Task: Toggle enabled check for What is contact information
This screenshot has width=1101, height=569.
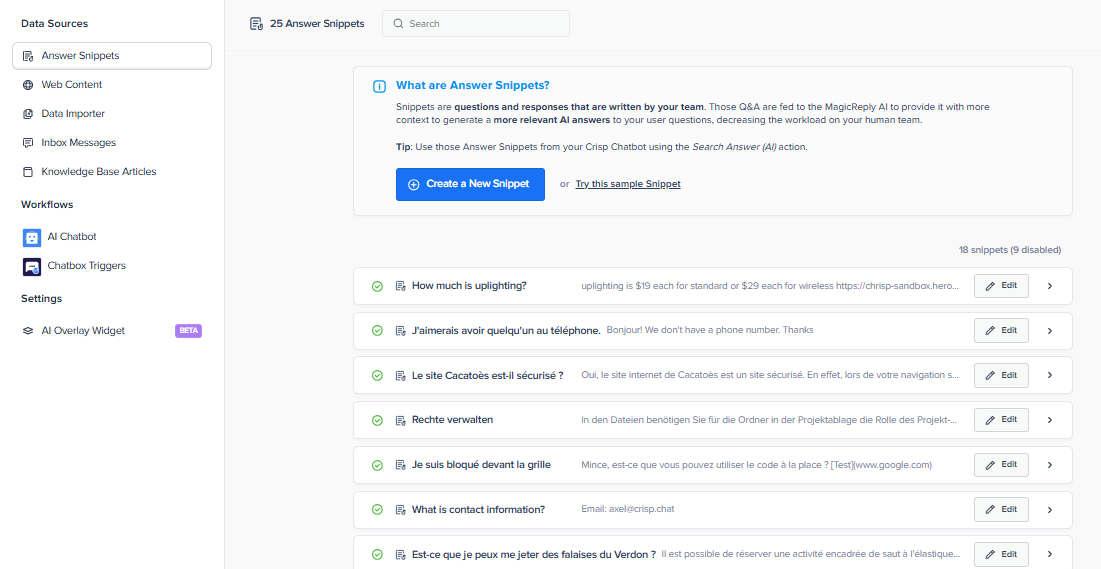Action: 377,510
